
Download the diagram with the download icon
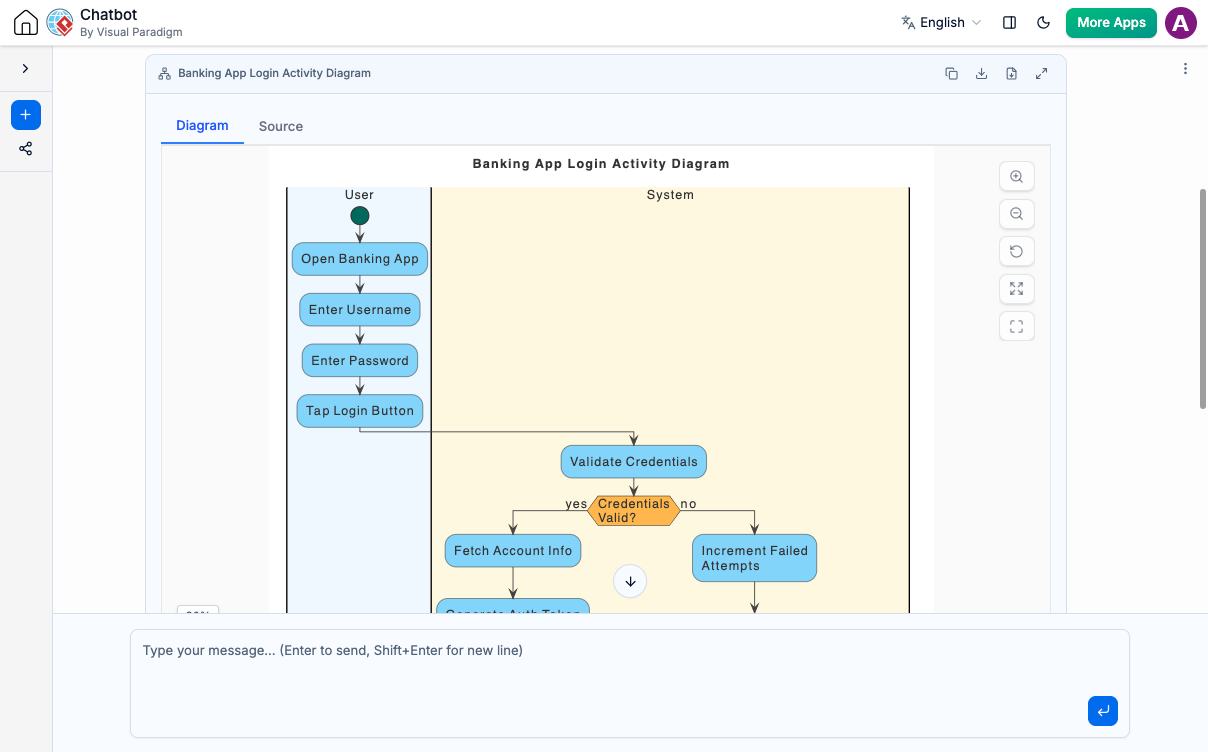[982, 73]
